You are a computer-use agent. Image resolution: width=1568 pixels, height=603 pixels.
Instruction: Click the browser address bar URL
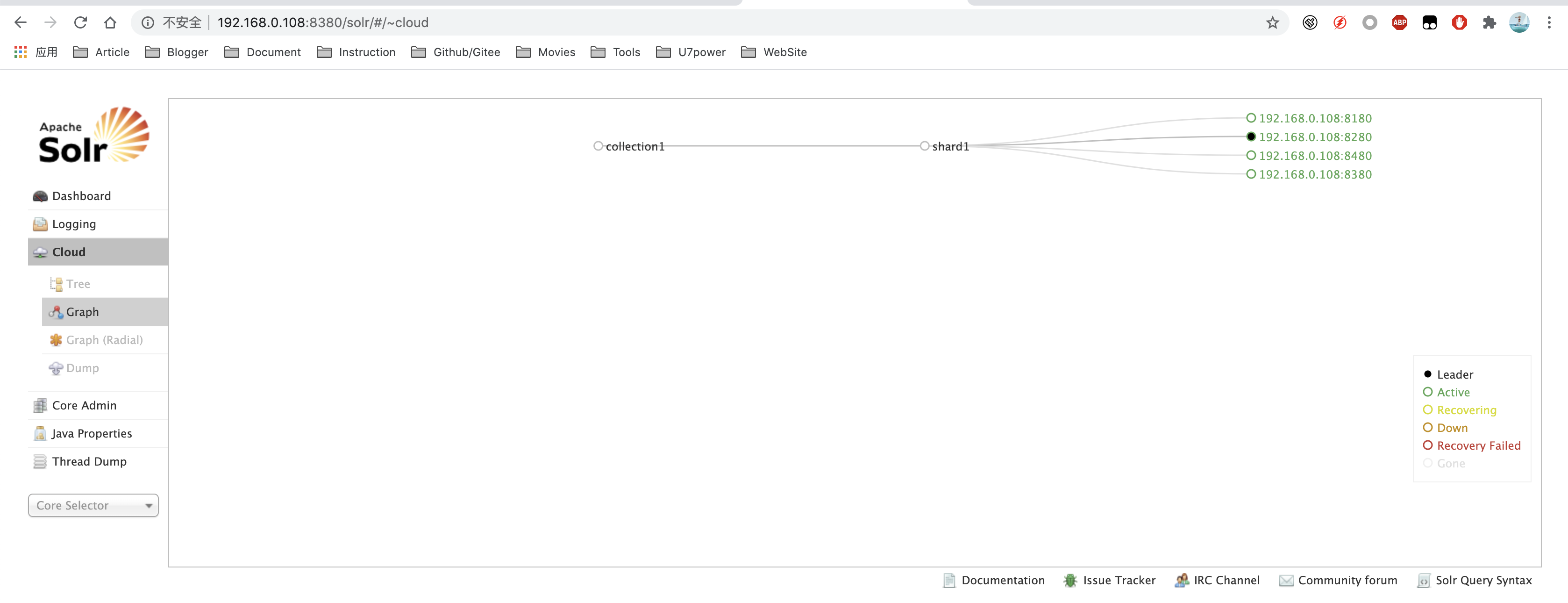(322, 23)
